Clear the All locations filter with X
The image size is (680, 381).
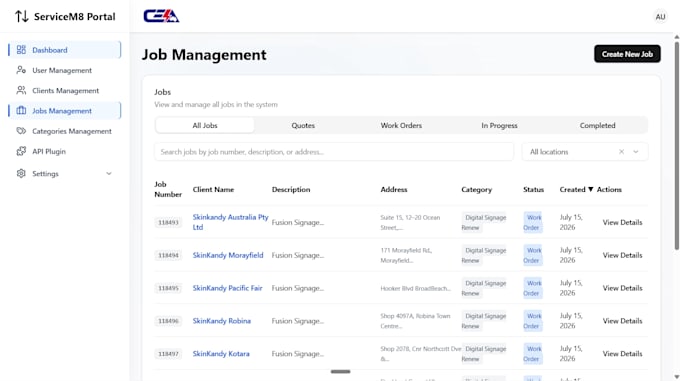coord(621,152)
